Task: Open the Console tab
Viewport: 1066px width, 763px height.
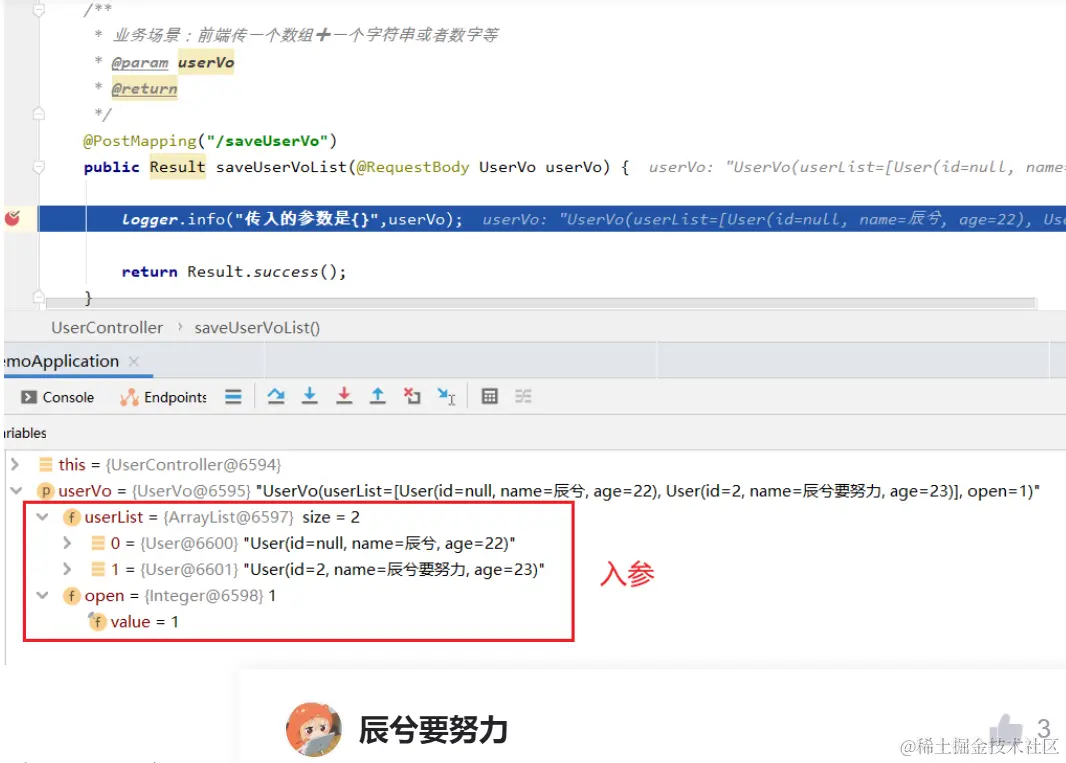Action: (x=58, y=397)
